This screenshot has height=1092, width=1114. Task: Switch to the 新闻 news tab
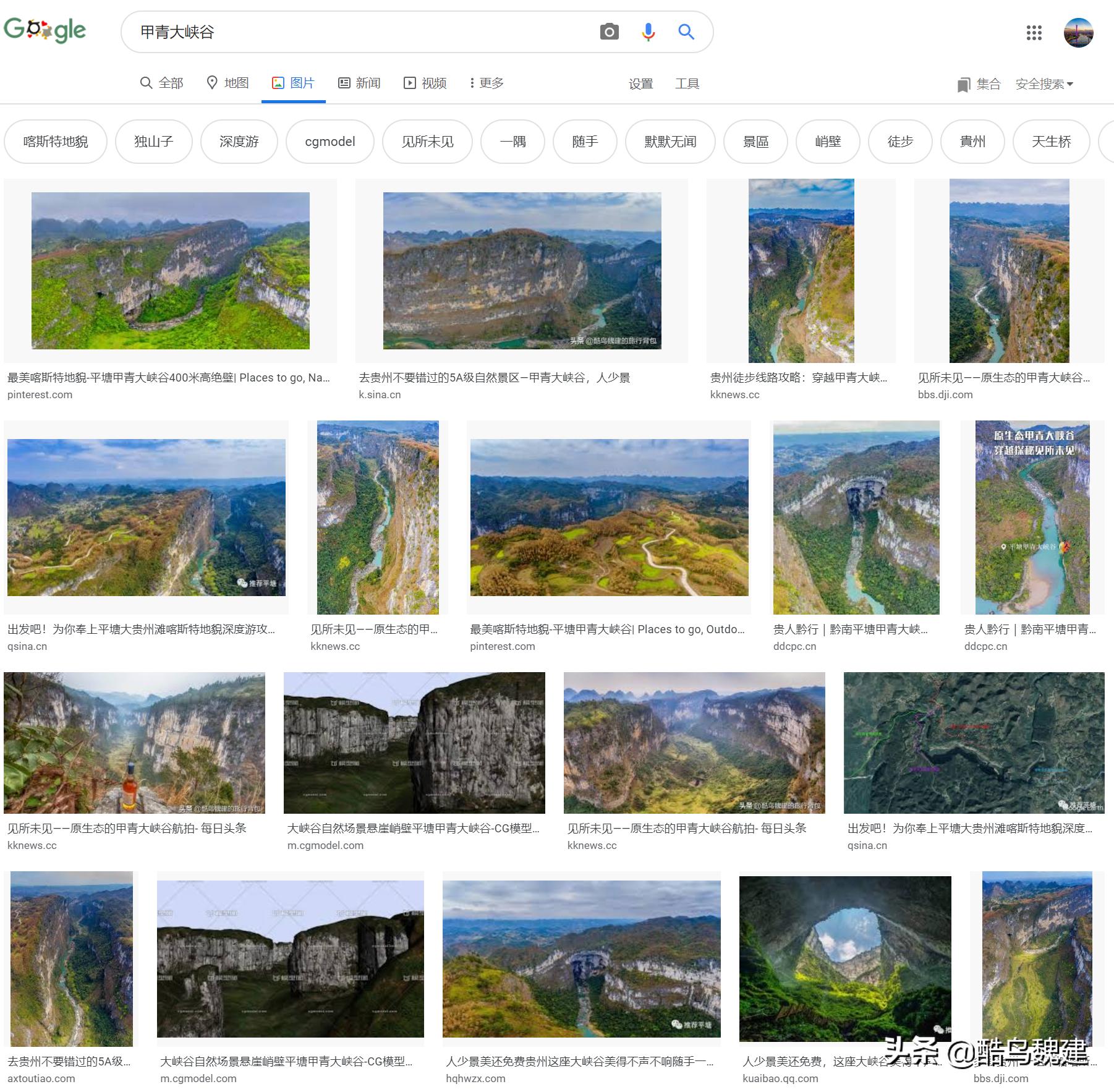click(x=359, y=83)
